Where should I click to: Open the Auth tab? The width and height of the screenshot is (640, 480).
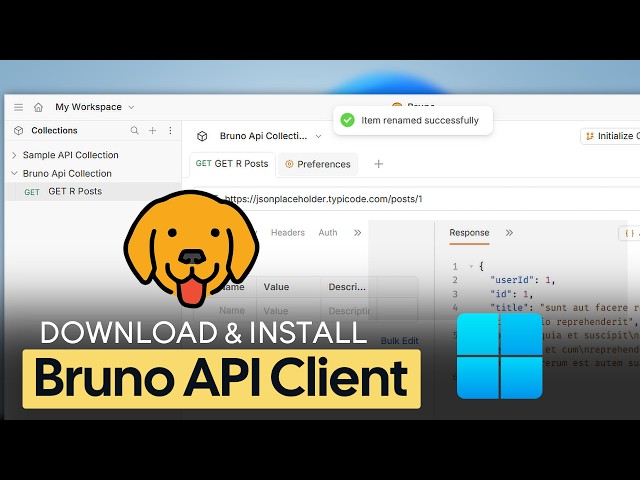point(328,233)
